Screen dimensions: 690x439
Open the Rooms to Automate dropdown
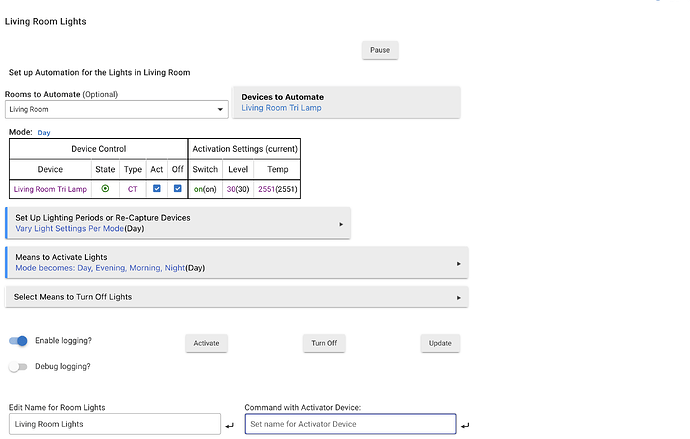[117, 109]
